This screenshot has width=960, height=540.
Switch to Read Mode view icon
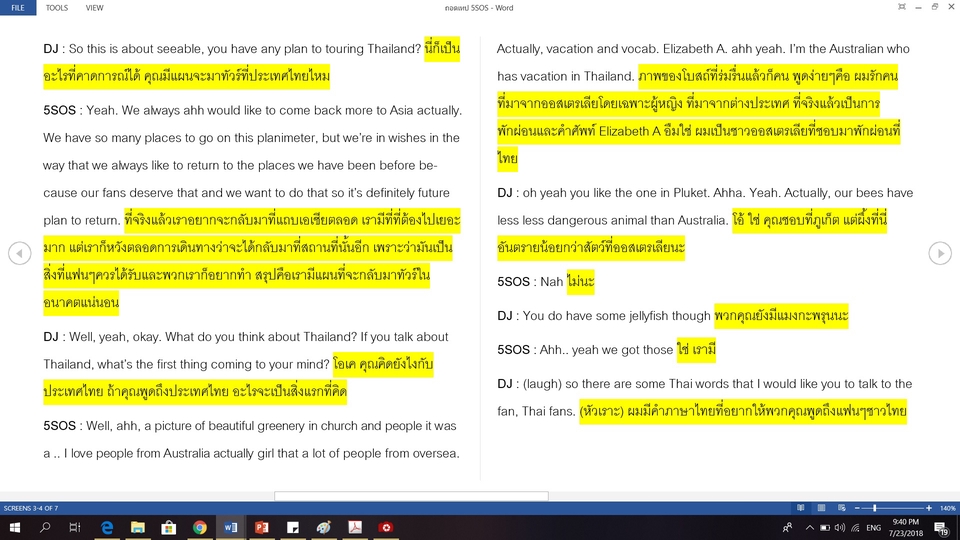pyautogui.click(x=800, y=508)
